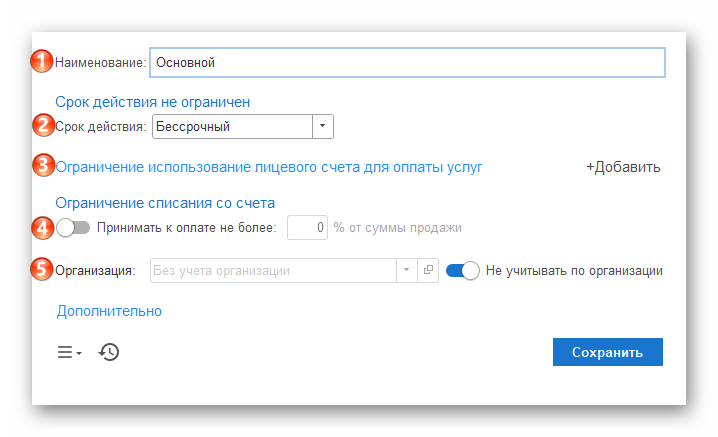Click the '% от суммы продажи' label

[x=397, y=228]
